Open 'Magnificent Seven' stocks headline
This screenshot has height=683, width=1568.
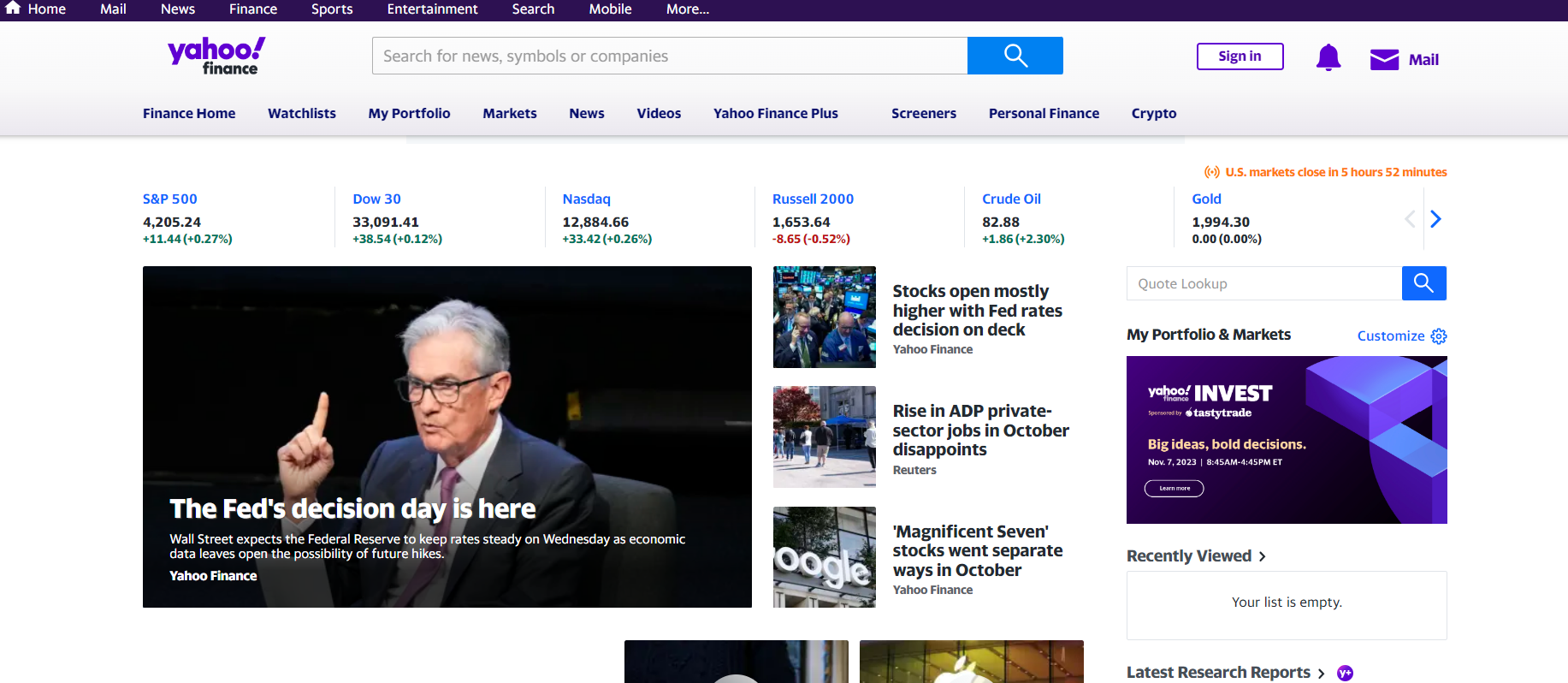pos(978,550)
